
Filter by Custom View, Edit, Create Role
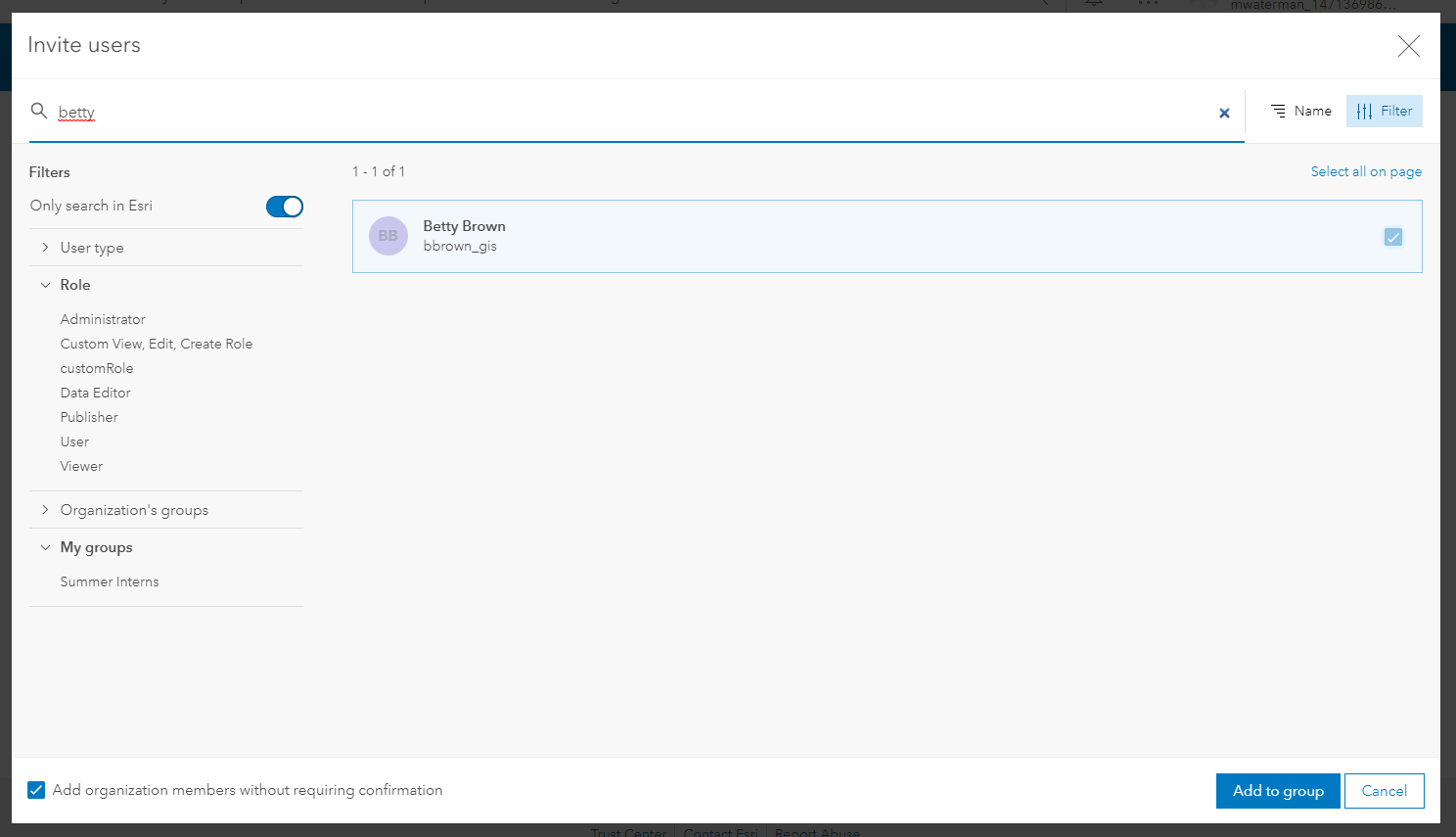tap(157, 344)
